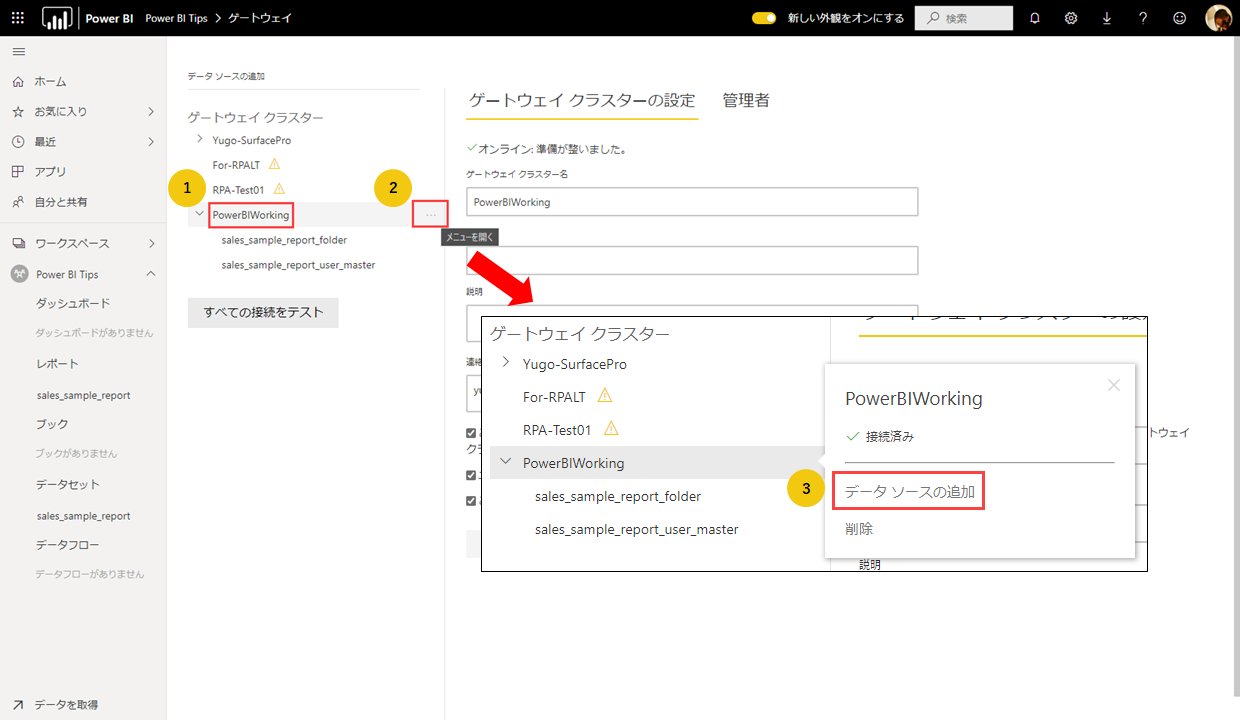
Task: Switch to the 管理者 tab
Action: (746, 100)
